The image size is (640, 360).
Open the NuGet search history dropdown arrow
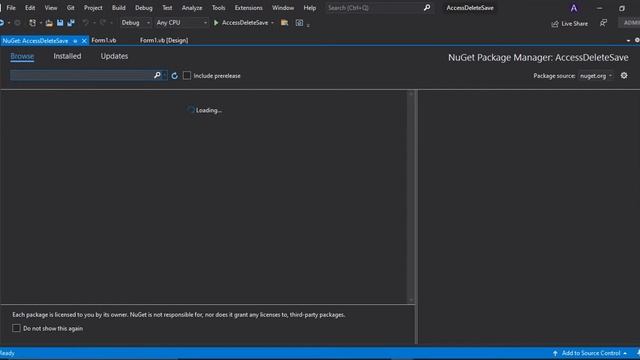(x=164, y=76)
